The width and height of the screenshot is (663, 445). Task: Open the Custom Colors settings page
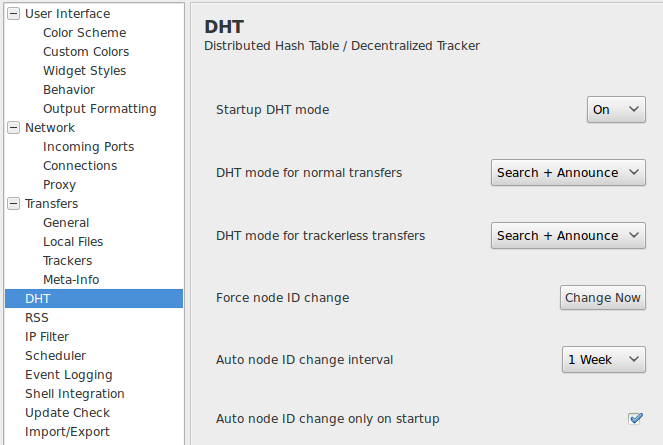[x=86, y=52]
